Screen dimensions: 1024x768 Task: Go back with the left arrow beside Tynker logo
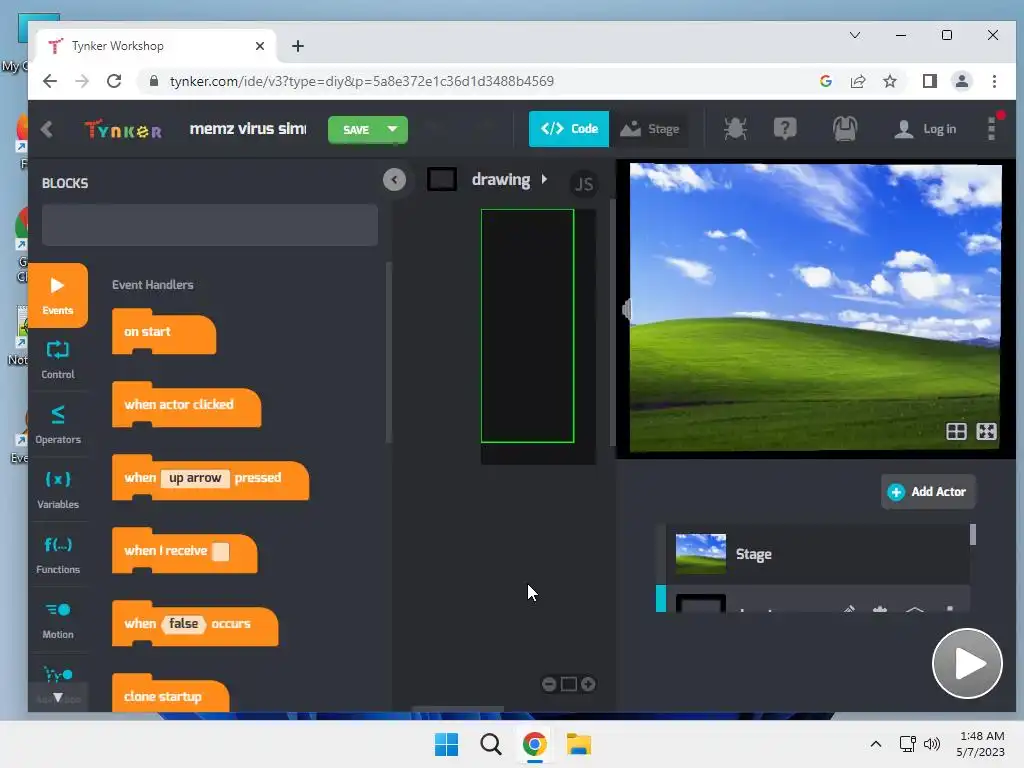click(x=46, y=129)
